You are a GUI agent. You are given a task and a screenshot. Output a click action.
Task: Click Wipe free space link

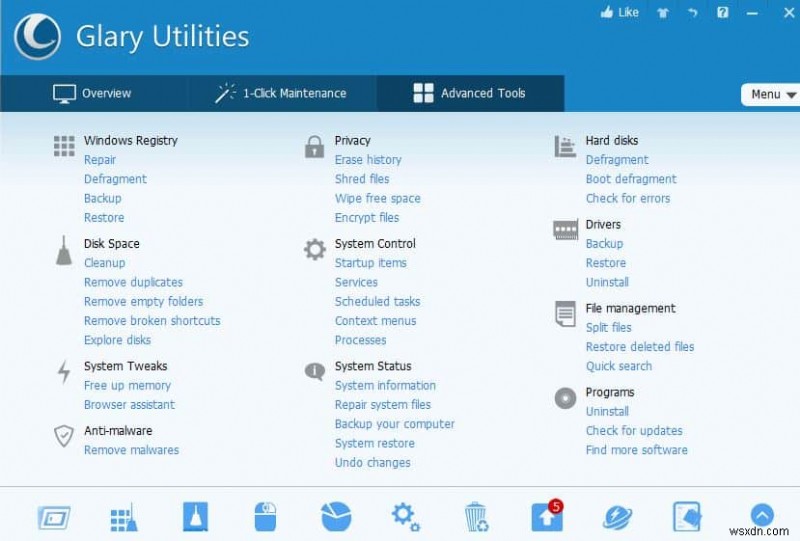click(378, 199)
